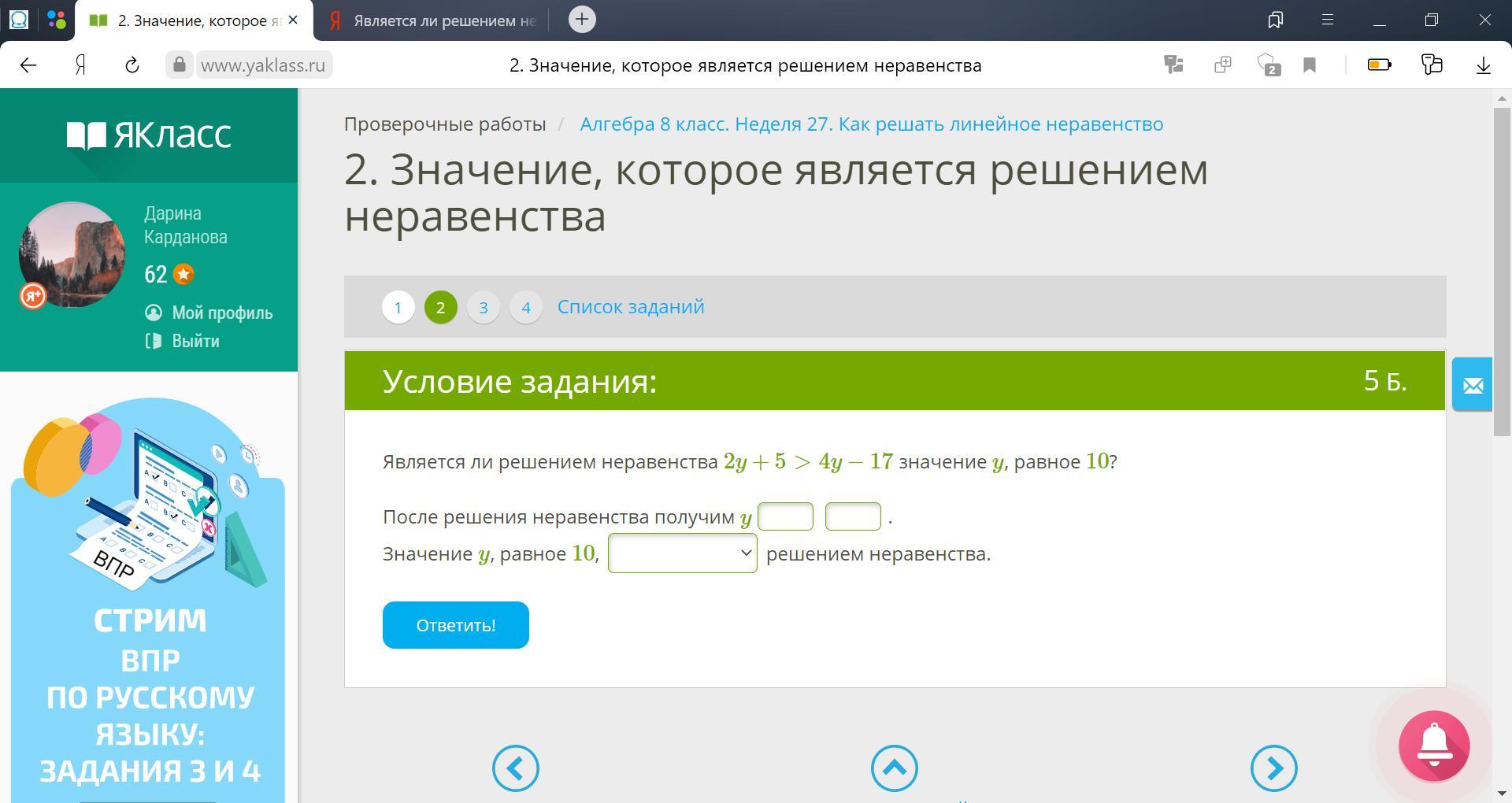Screen dimensions: 1512x803
Task: Open downloads with the arrow icon
Action: pos(1484,65)
